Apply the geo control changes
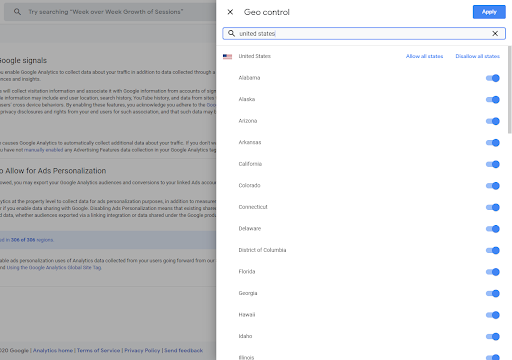The height and width of the screenshot is (360, 512). click(489, 12)
